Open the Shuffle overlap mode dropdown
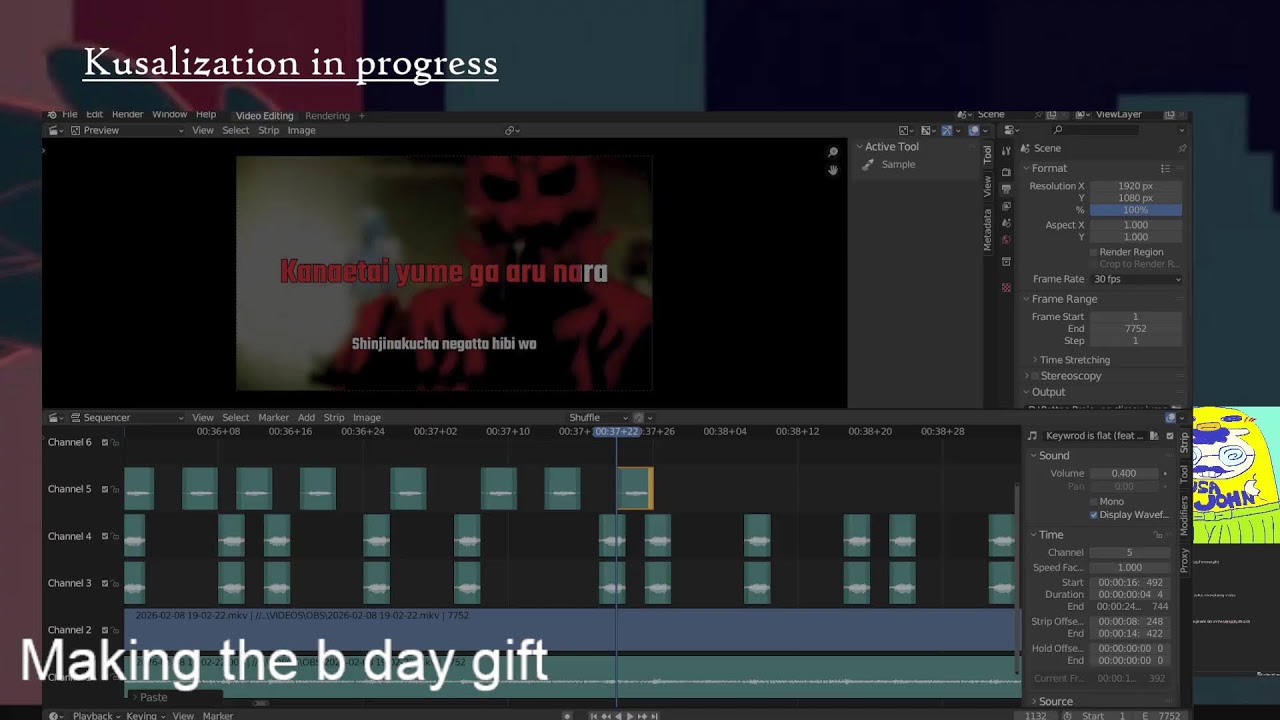 pos(598,417)
